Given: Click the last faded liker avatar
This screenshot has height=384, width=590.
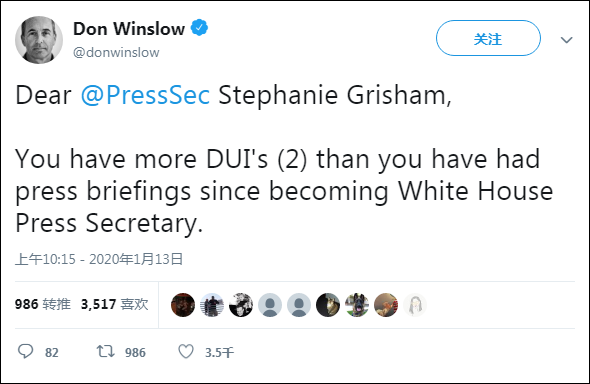Looking at the screenshot, I should (x=415, y=305).
